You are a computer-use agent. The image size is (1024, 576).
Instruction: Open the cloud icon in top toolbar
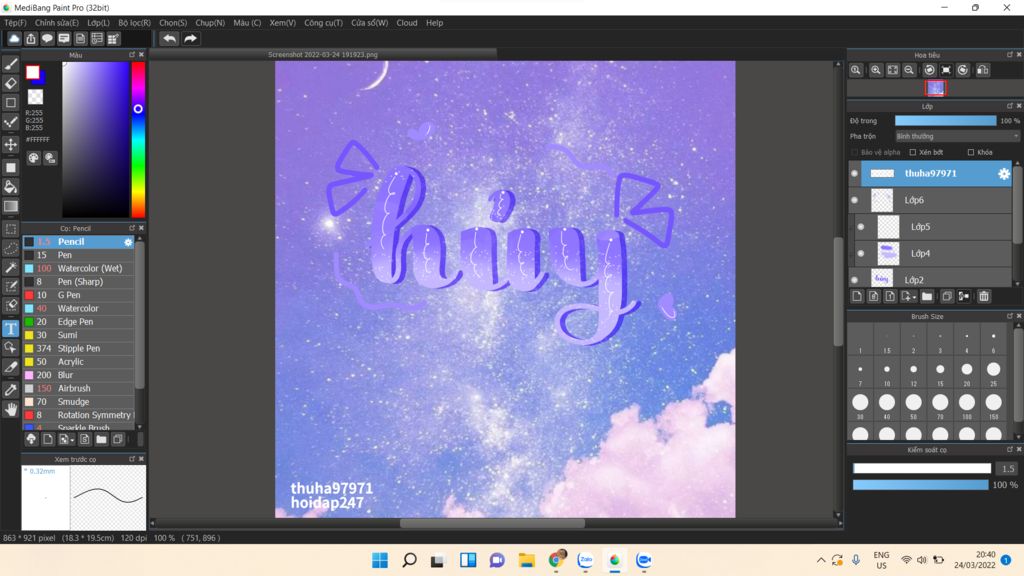14,39
